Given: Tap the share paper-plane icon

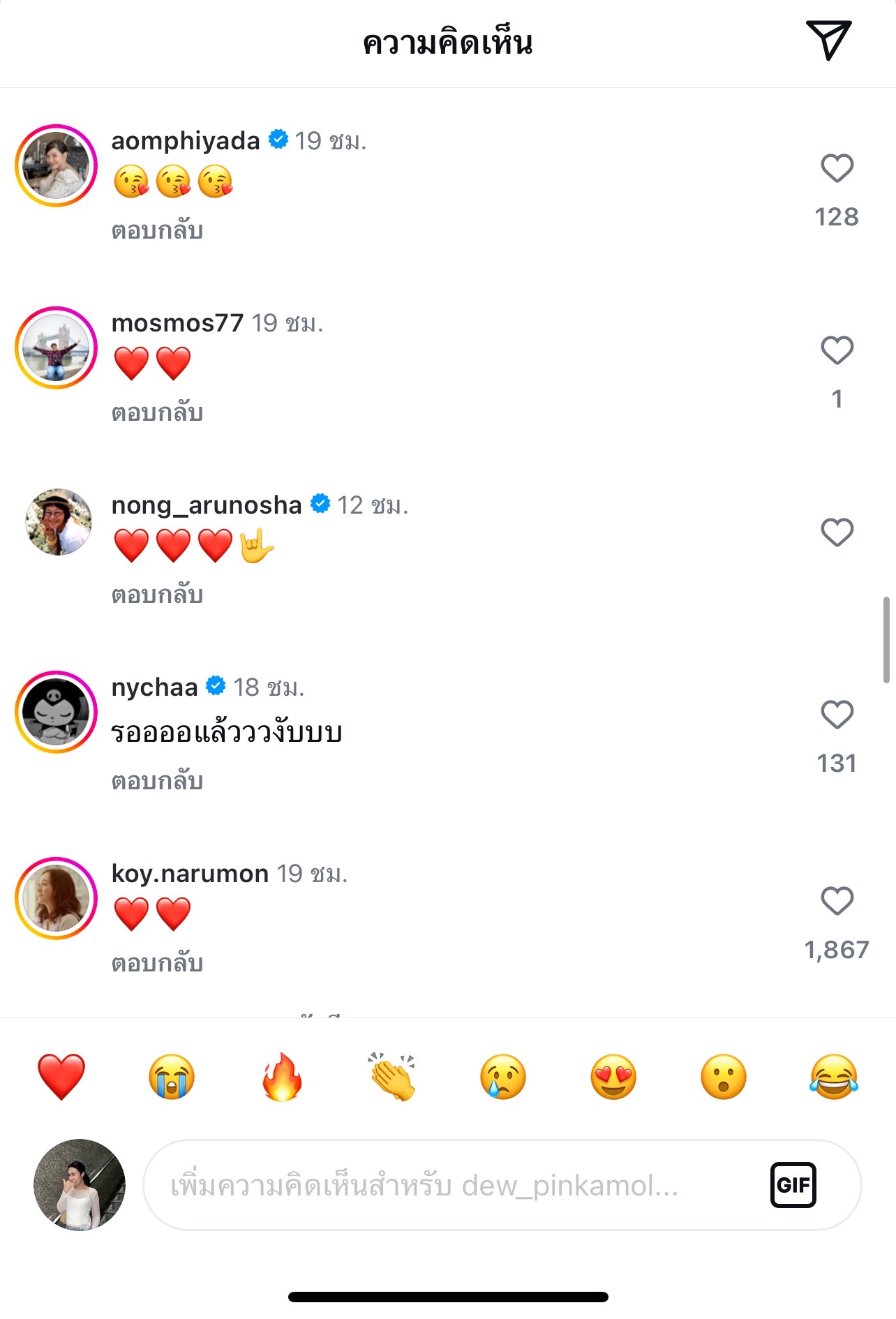Looking at the screenshot, I should pos(828,40).
